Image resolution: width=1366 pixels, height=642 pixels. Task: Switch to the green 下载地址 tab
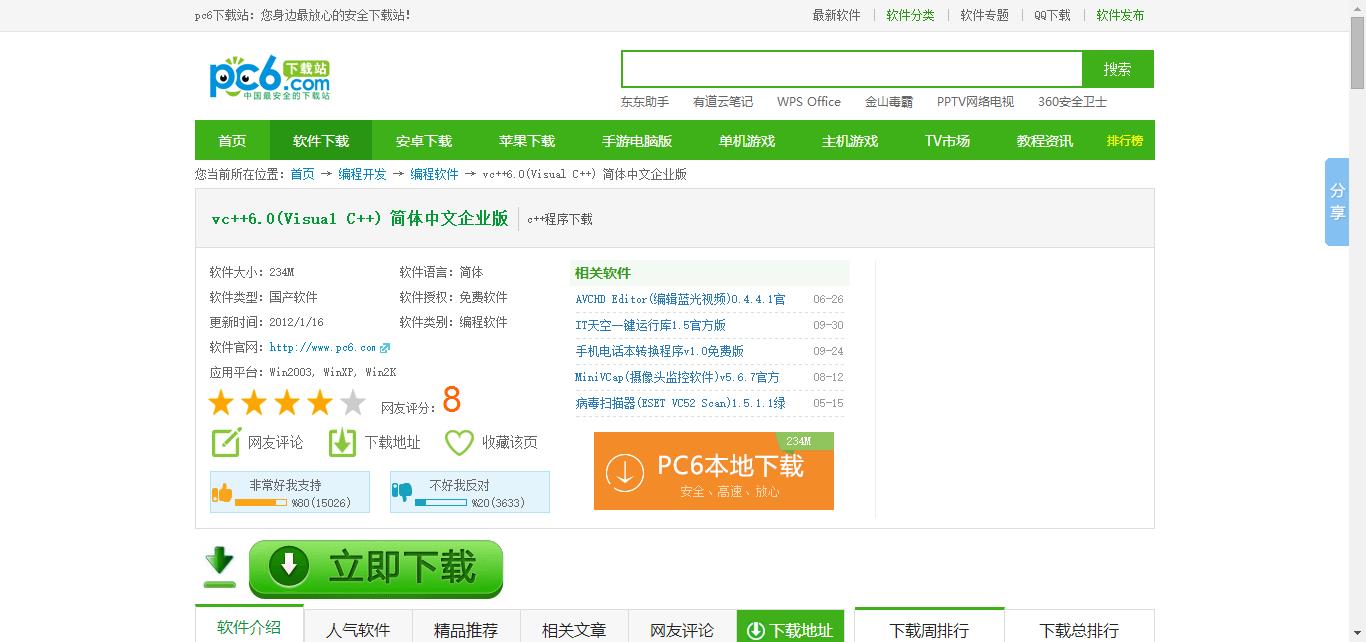[790, 628]
